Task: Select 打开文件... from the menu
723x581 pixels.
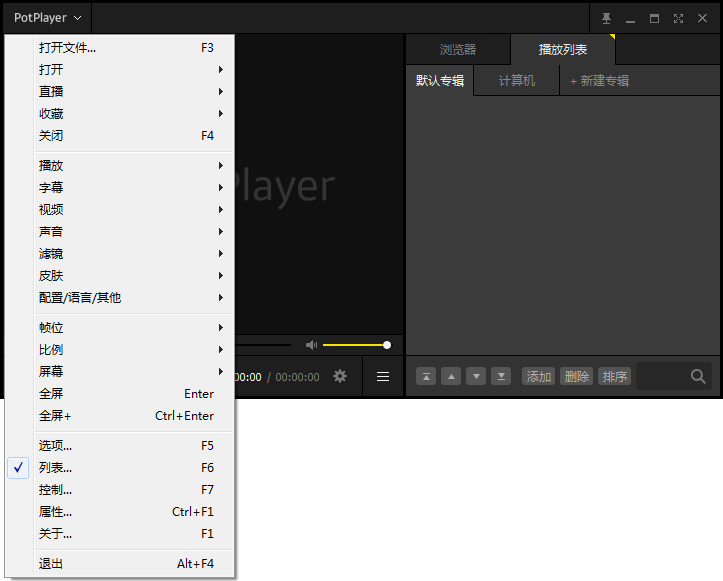Action: coord(68,48)
